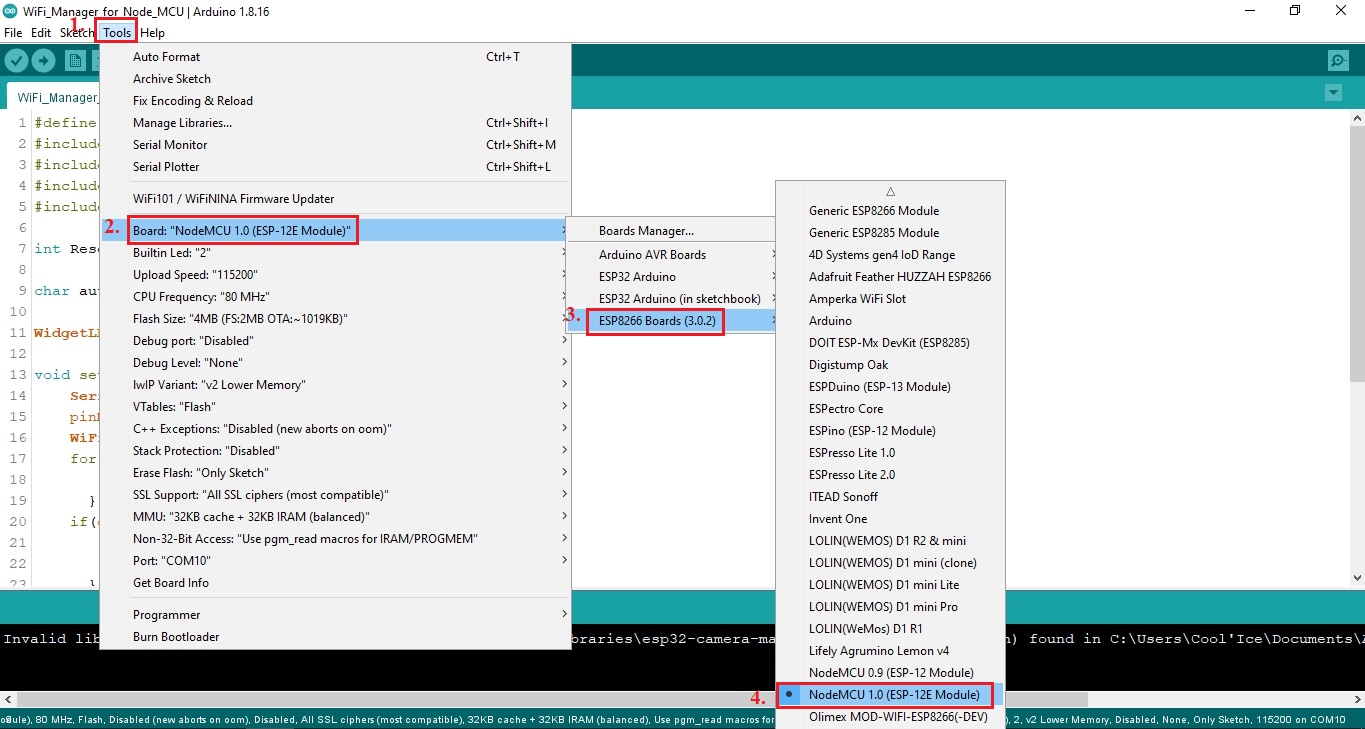Select LOLIN(WEMOS) D1 R2 & mini
The width and height of the screenshot is (1365, 729).
click(x=890, y=541)
